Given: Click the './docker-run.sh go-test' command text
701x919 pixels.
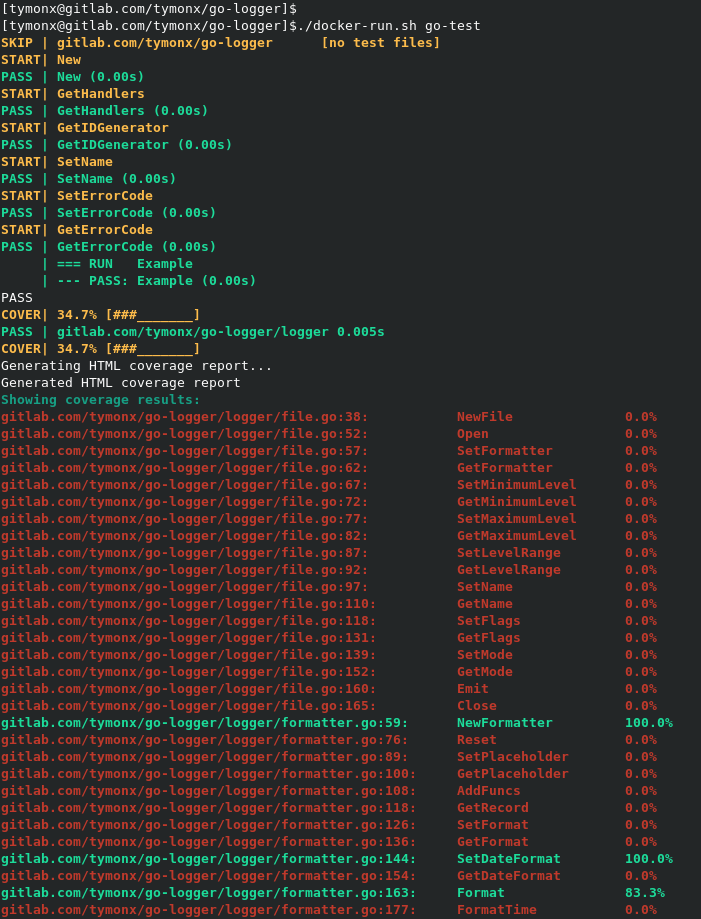Looking at the screenshot, I should point(390,26).
